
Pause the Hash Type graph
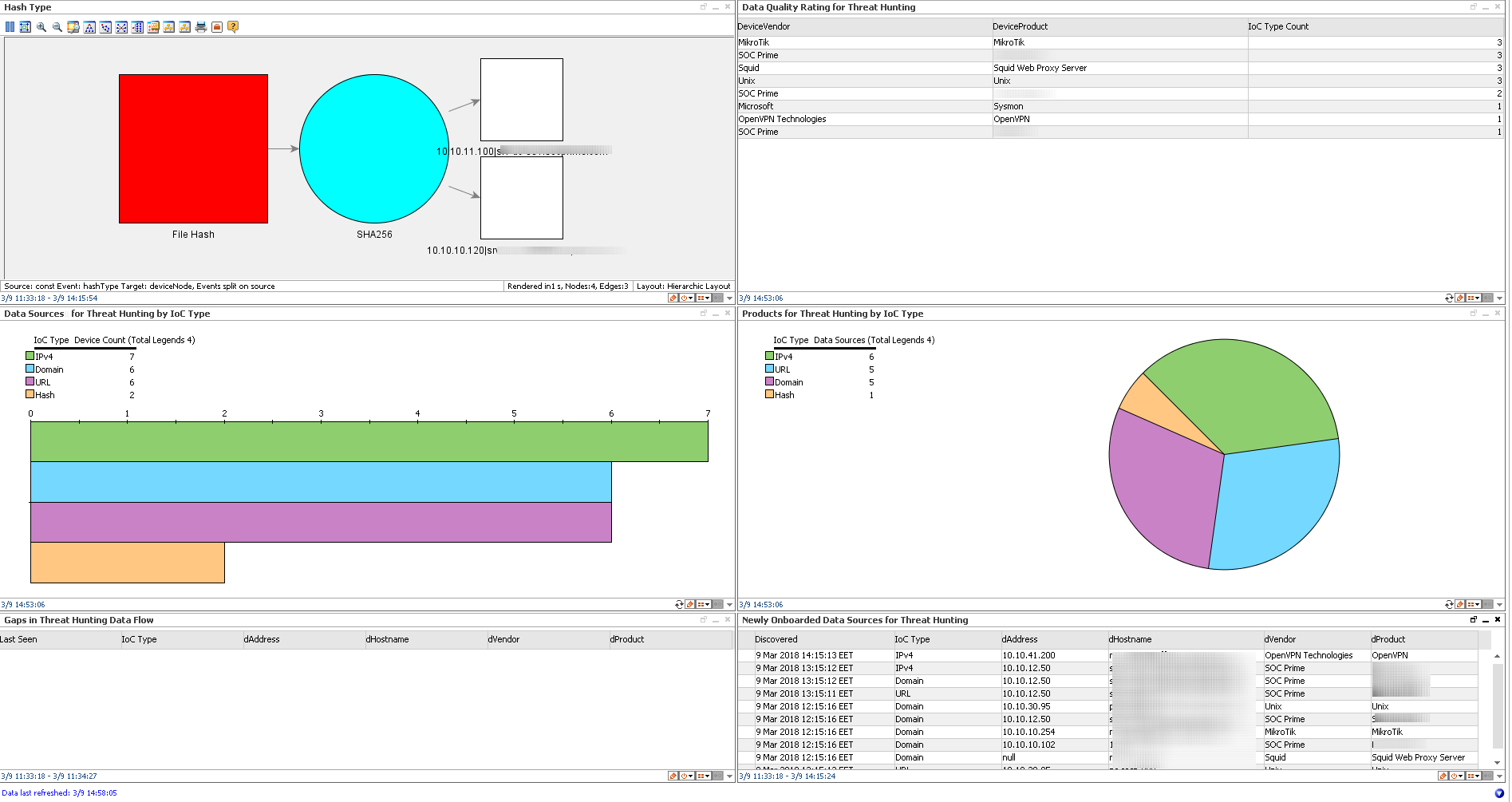click(x=10, y=27)
